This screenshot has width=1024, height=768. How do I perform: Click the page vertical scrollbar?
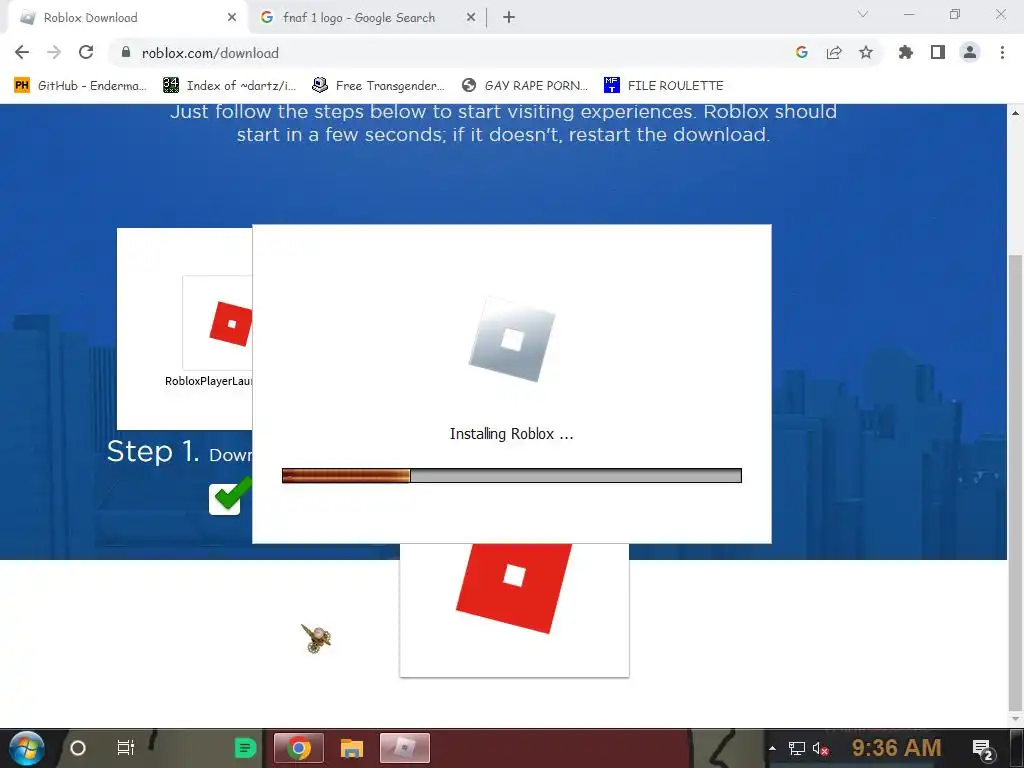pos(1016,482)
